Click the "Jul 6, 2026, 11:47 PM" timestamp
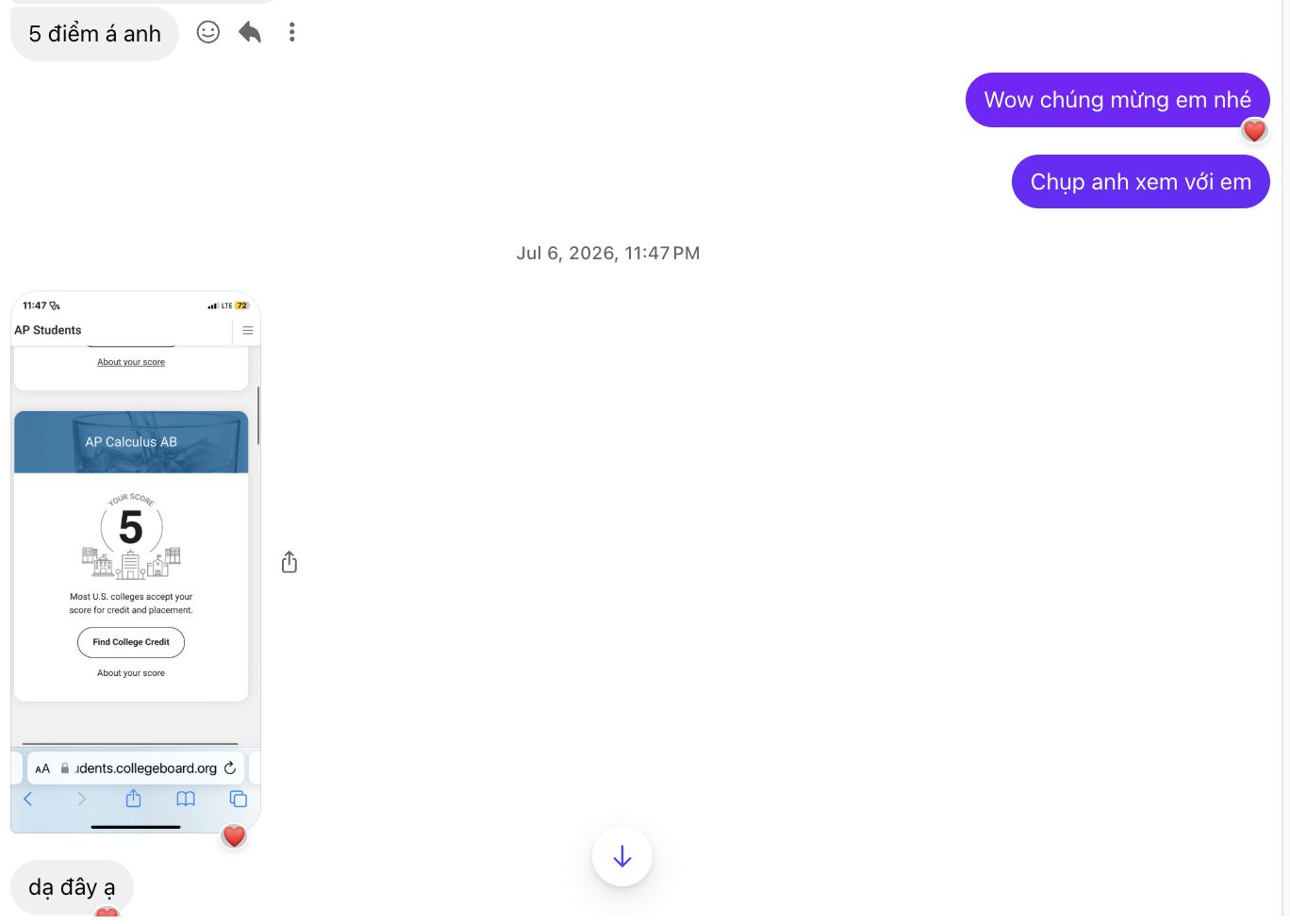Screen dimensions: 1290x924 pyautogui.click(x=608, y=254)
